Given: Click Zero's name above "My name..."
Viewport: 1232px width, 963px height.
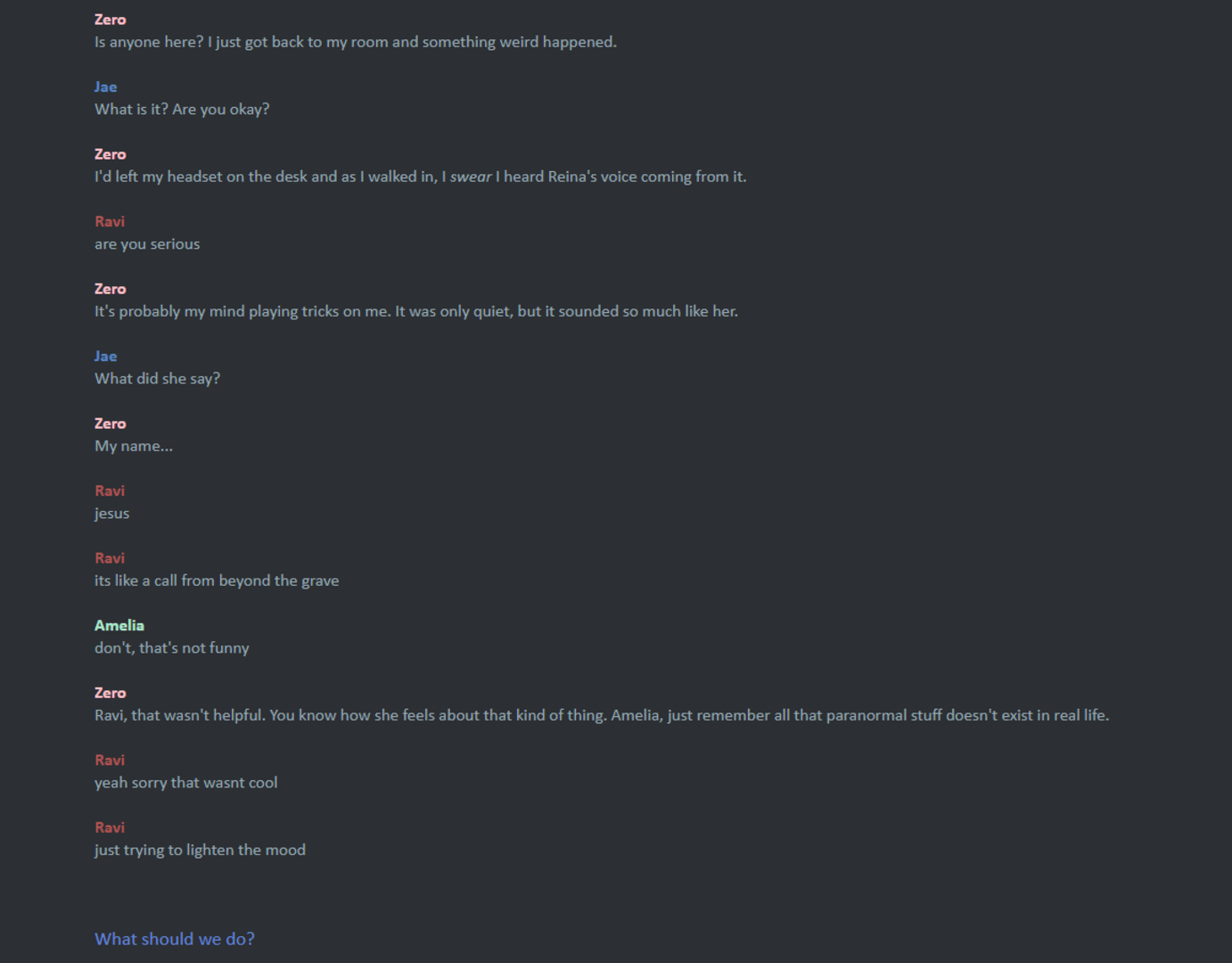Looking at the screenshot, I should tap(111, 424).
